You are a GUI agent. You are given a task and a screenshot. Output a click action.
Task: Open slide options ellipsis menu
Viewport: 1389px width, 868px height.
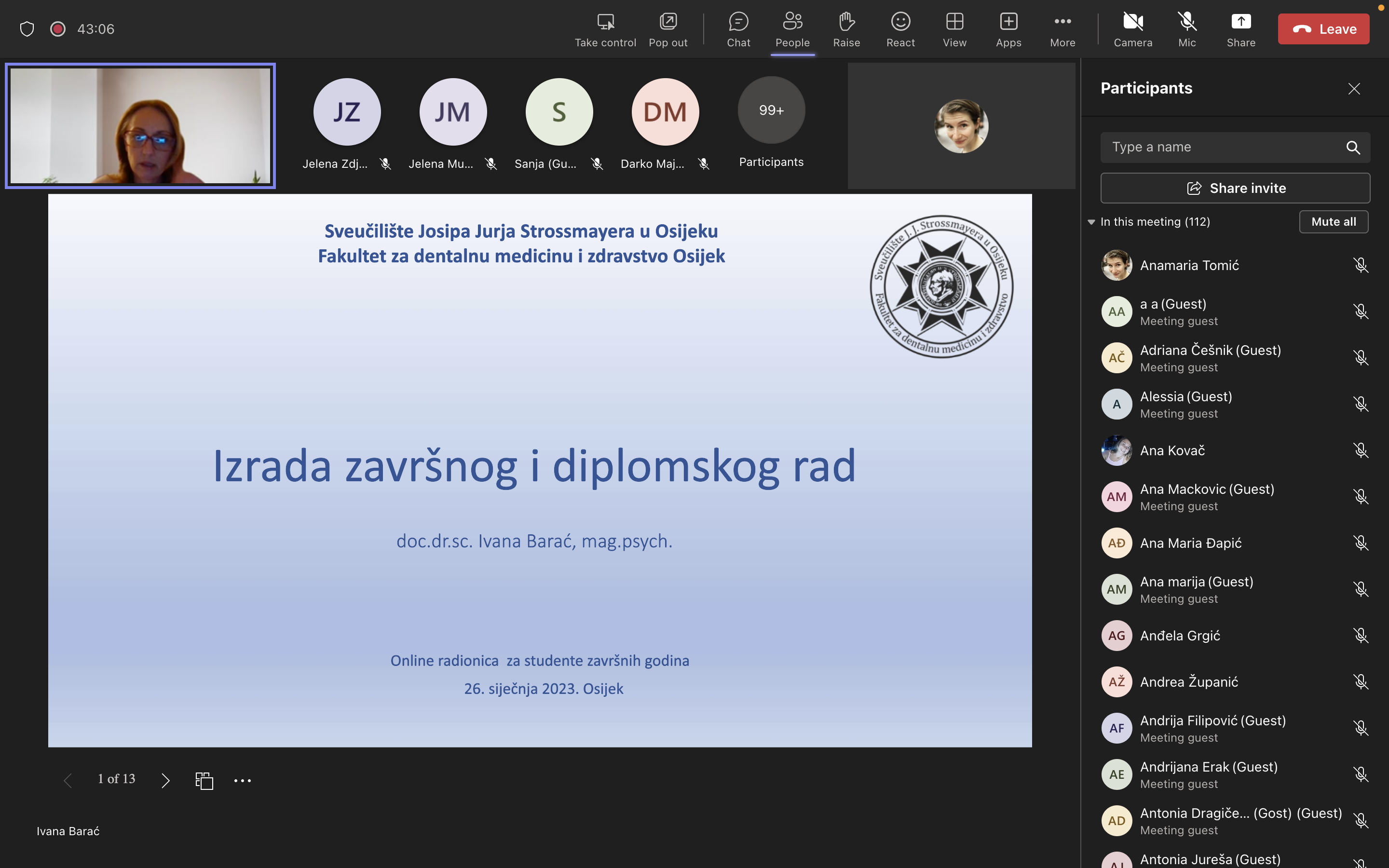tap(242, 780)
